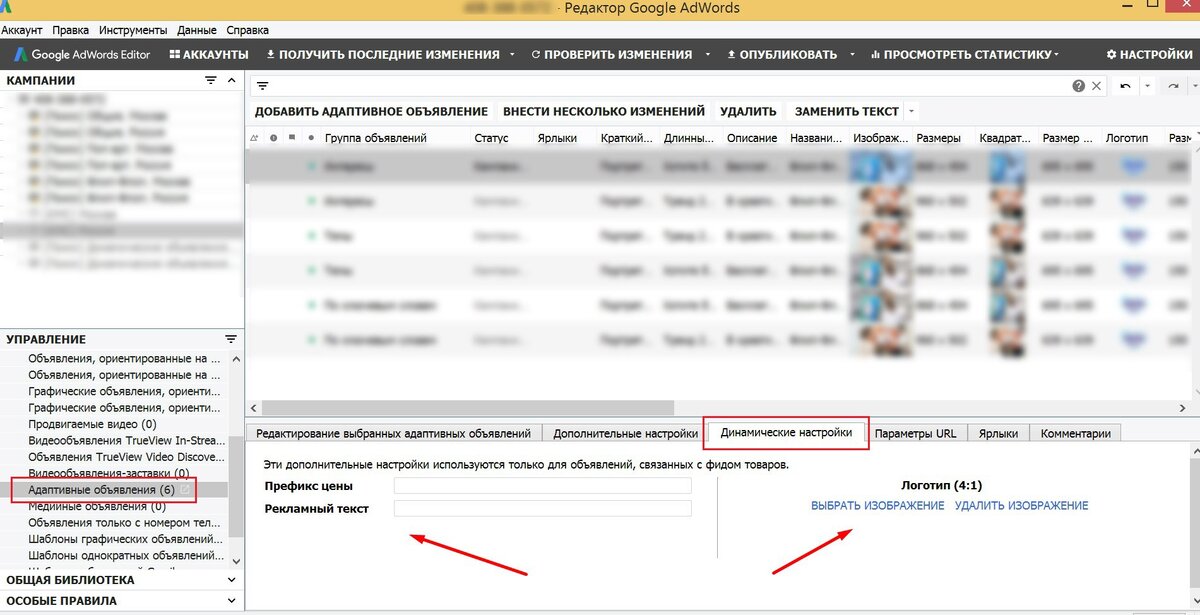Select Видеообъявления TrueView In-Stream item
Screen dimensions: 1200x615
(125, 440)
